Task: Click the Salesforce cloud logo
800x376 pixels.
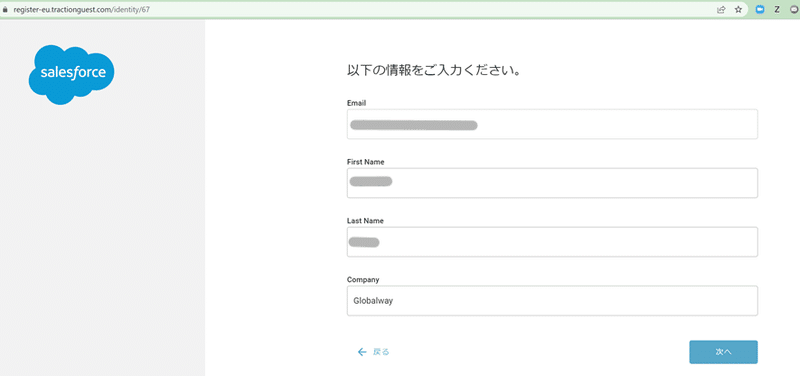Action: [71, 74]
